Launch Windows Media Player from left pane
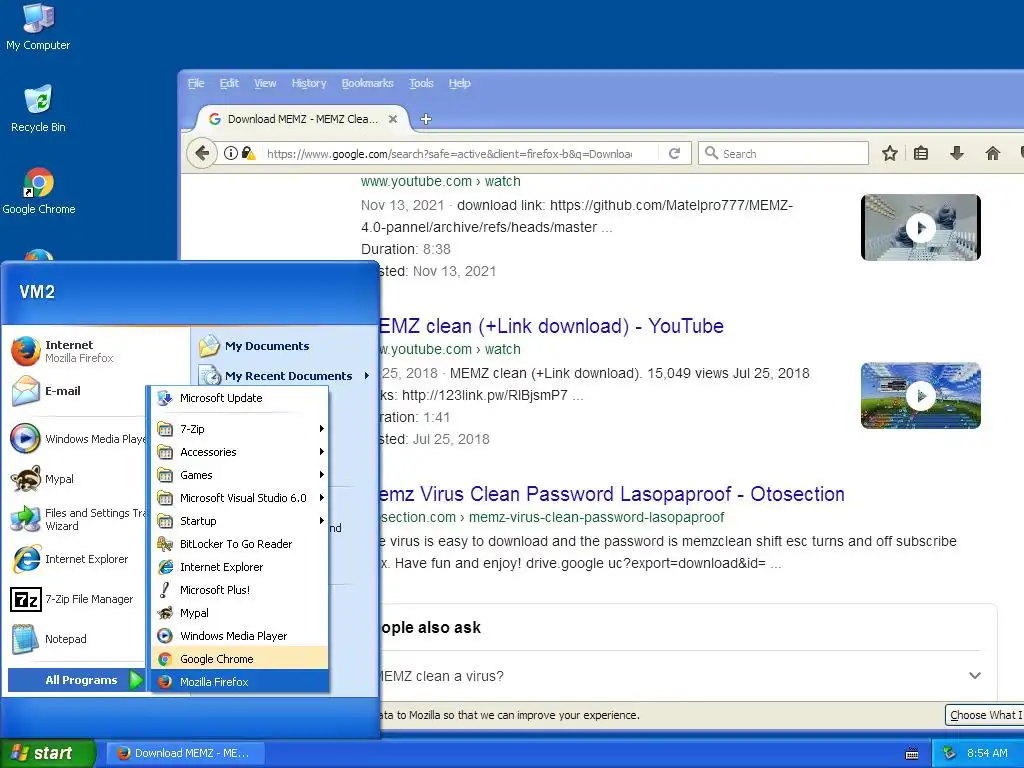The image size is (1024, 768). (77, 439)
